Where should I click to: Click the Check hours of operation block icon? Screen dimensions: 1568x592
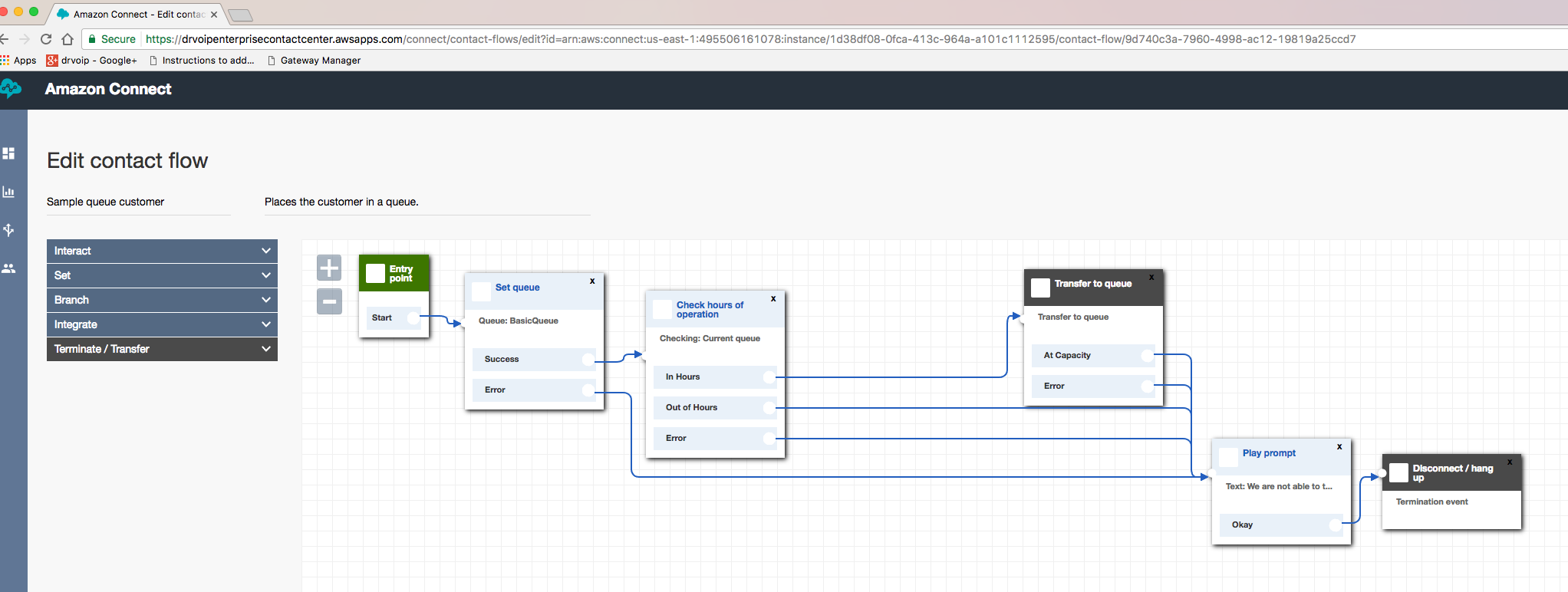tap(662, 309)
